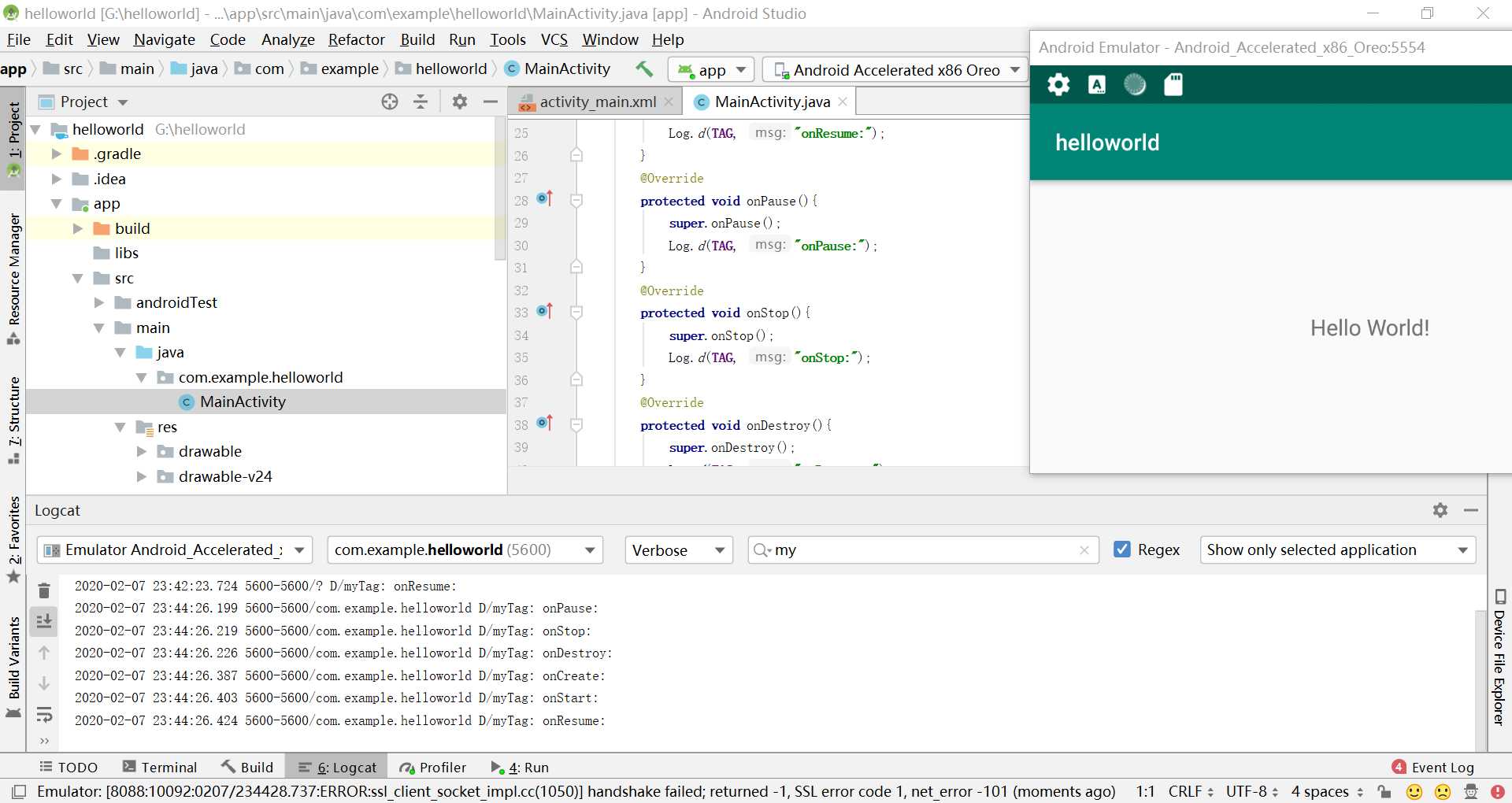Close the activity_main.xml tab
Screen dimensions: 1512x803
(669, 102)
